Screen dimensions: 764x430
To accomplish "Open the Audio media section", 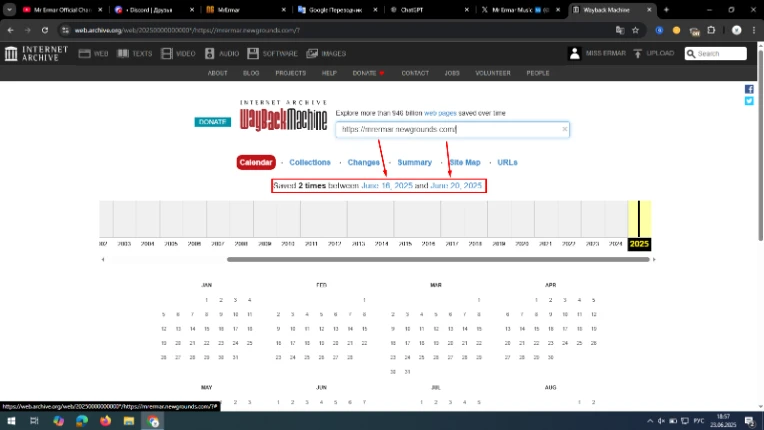I will 222,54.
